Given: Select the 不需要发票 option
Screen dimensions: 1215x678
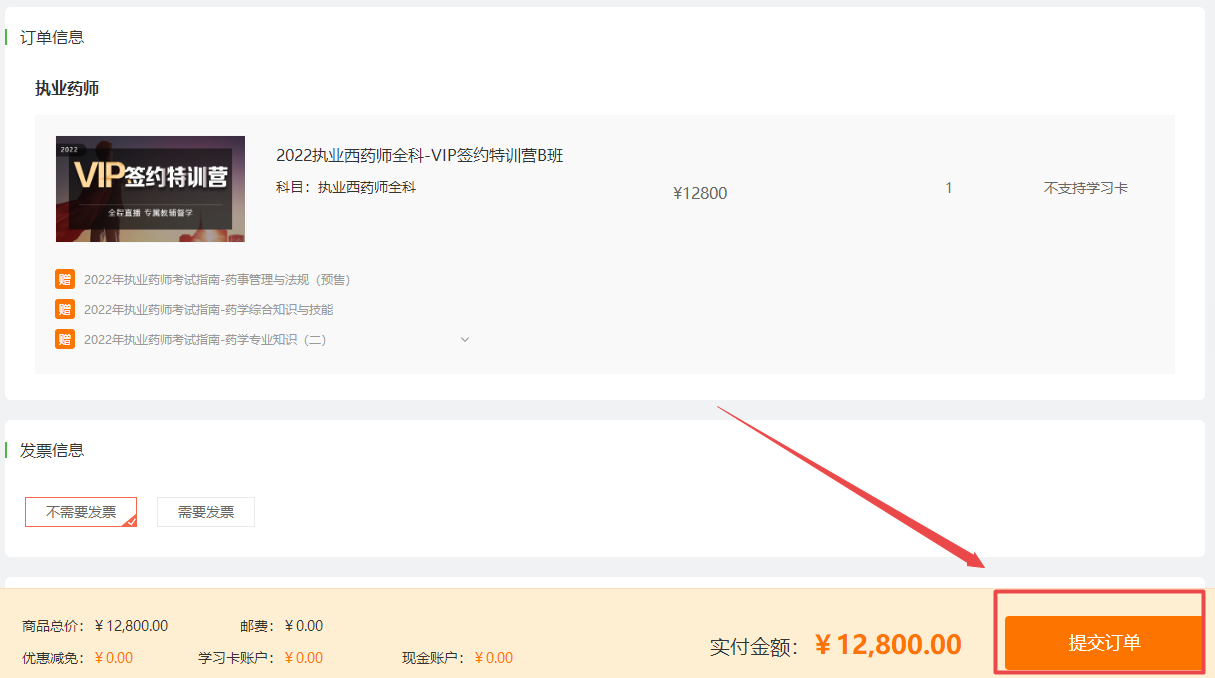Looking at the screenshot, I should [81, 512].
